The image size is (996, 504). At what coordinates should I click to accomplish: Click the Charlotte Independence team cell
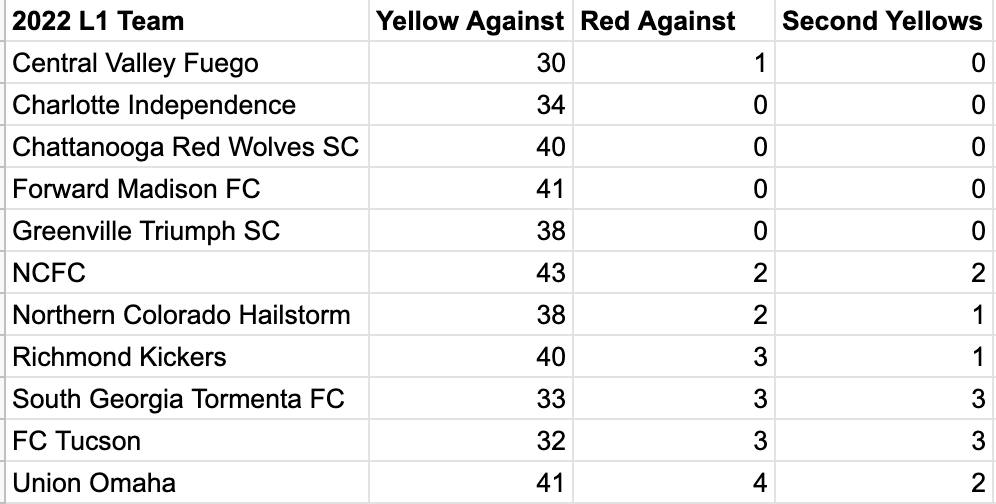pos(154,105)
